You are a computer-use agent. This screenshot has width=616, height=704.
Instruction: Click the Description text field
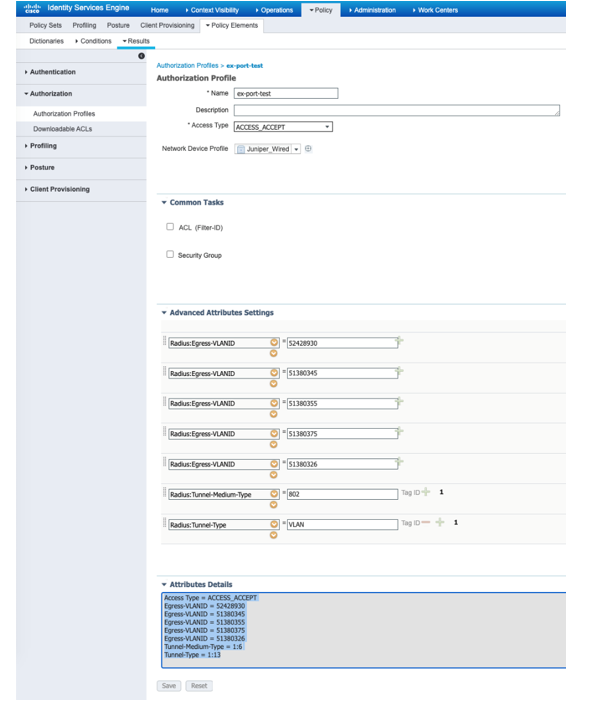coord(397,110)
